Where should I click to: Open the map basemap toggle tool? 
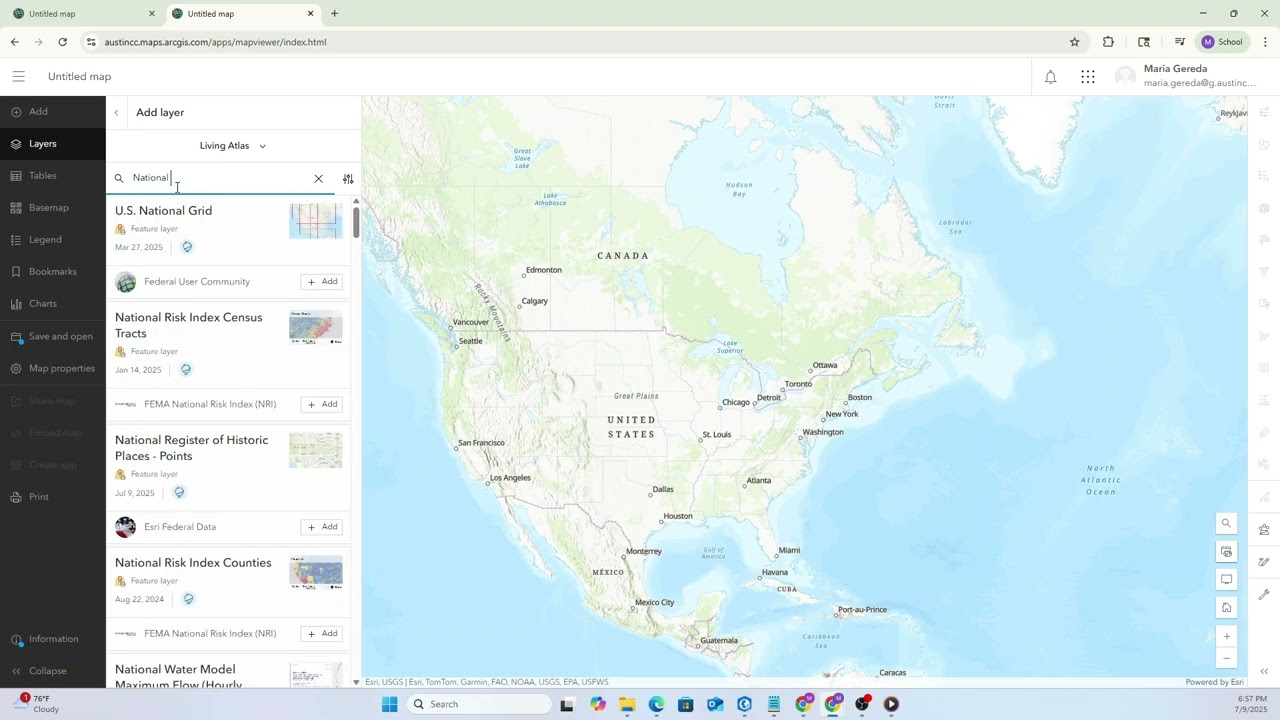1226,552
